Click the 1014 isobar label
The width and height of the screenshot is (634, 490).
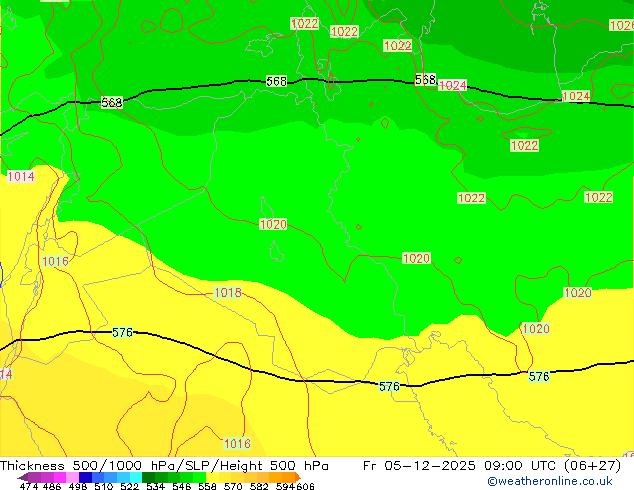21,176
